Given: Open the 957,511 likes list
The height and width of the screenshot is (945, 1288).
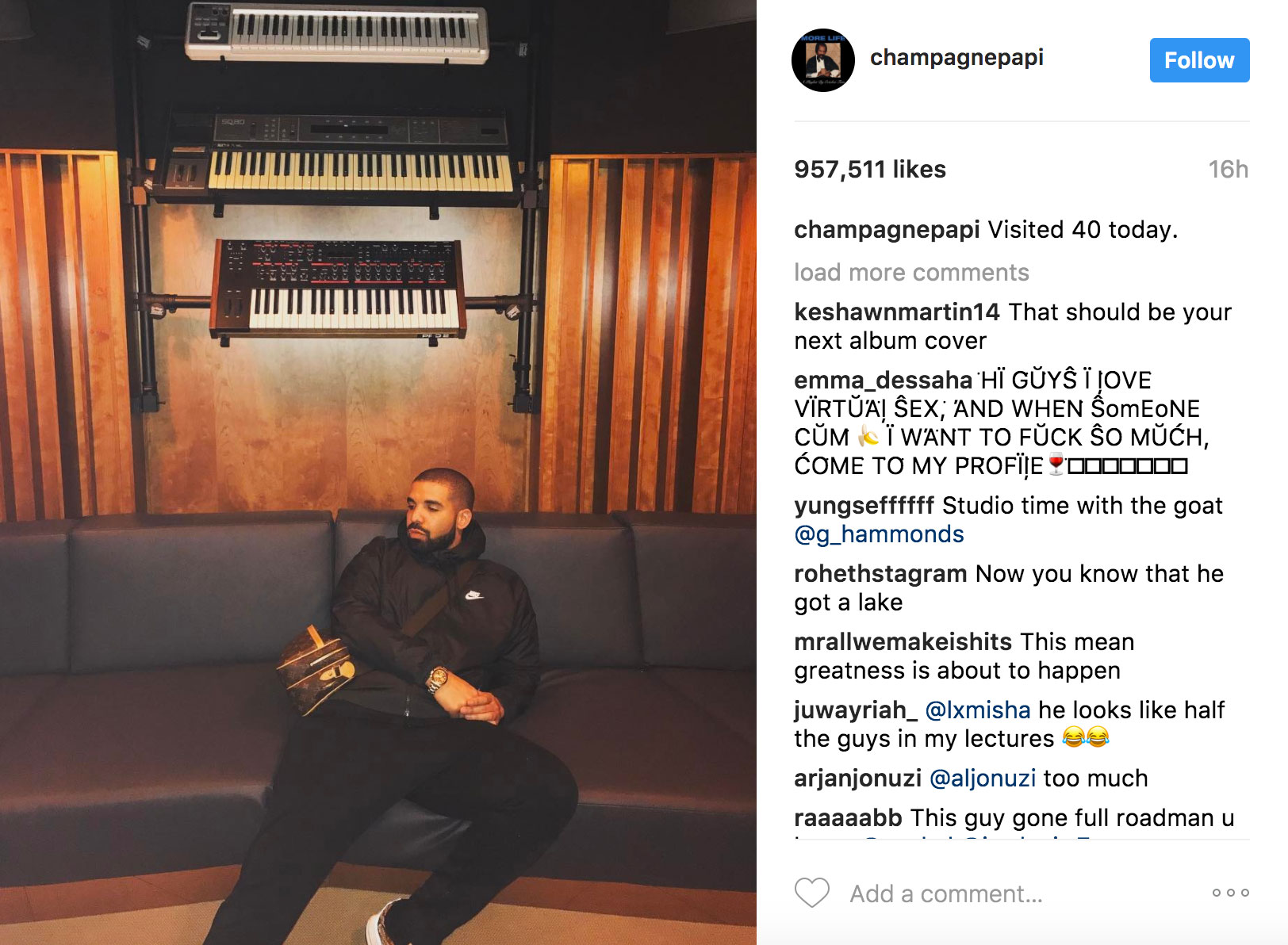Looking at the screenshot, I should pos(870,169).
